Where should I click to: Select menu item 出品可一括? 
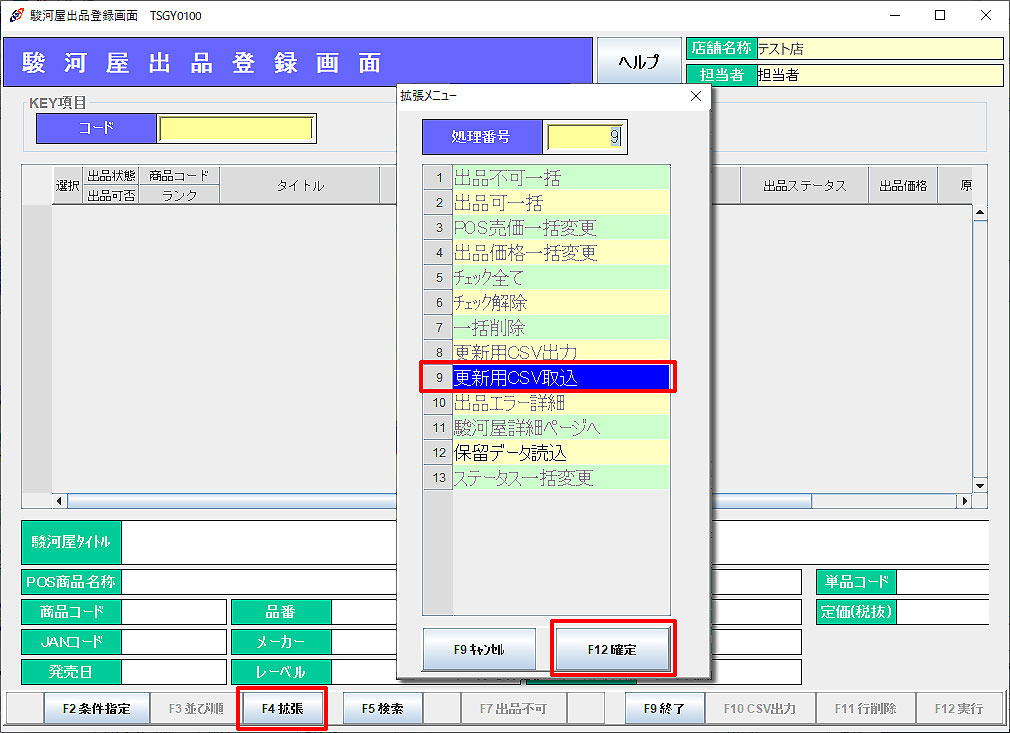[x=560, y=203]
